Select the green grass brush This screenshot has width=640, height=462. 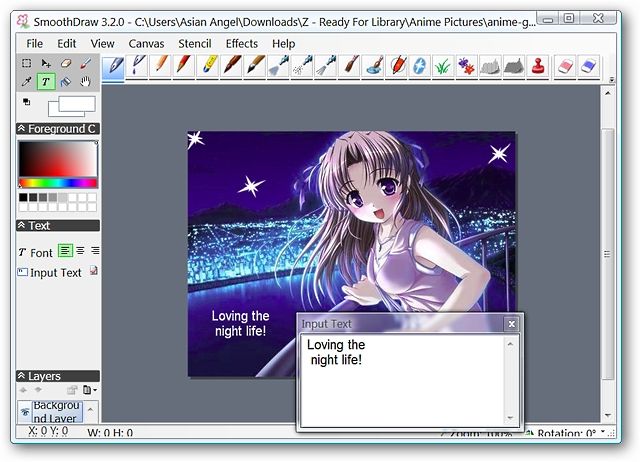tap(443, 67)
